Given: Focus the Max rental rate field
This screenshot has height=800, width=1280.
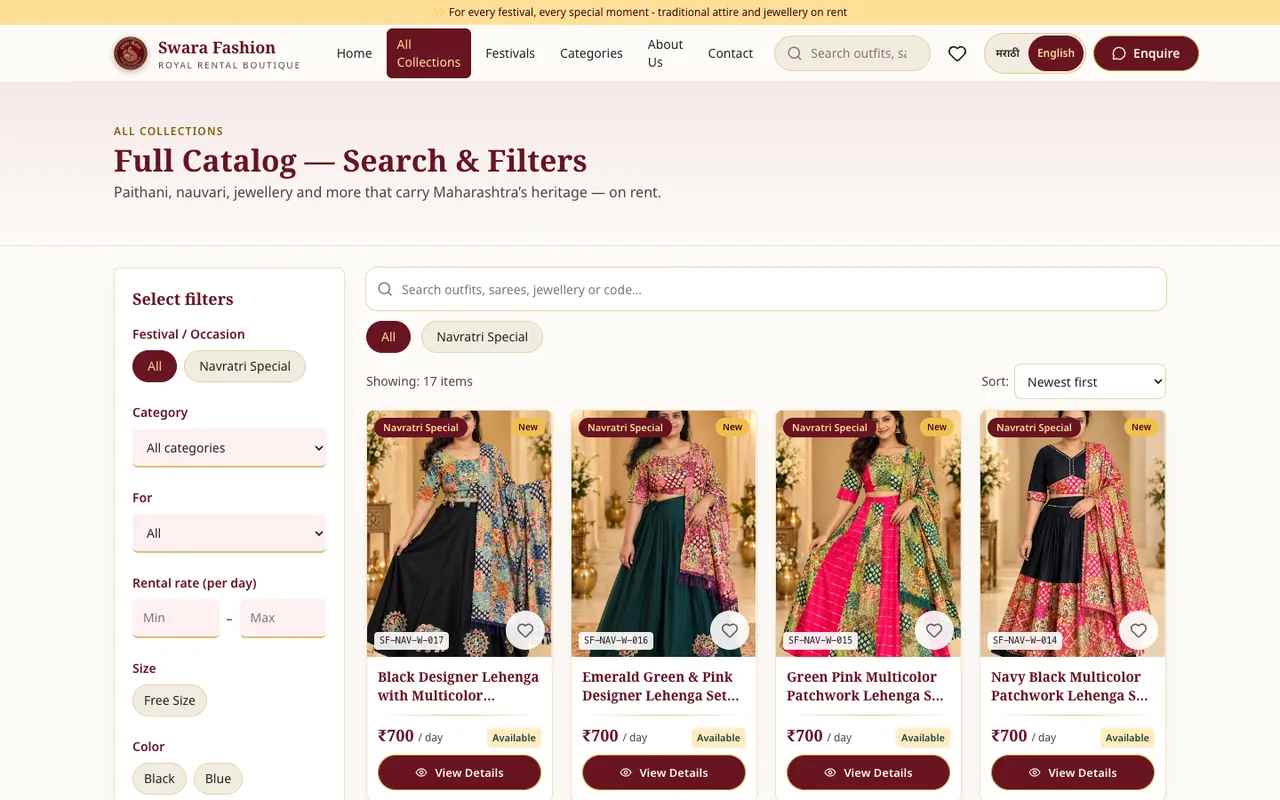Looking at the screenshot, I should (283, 618).
